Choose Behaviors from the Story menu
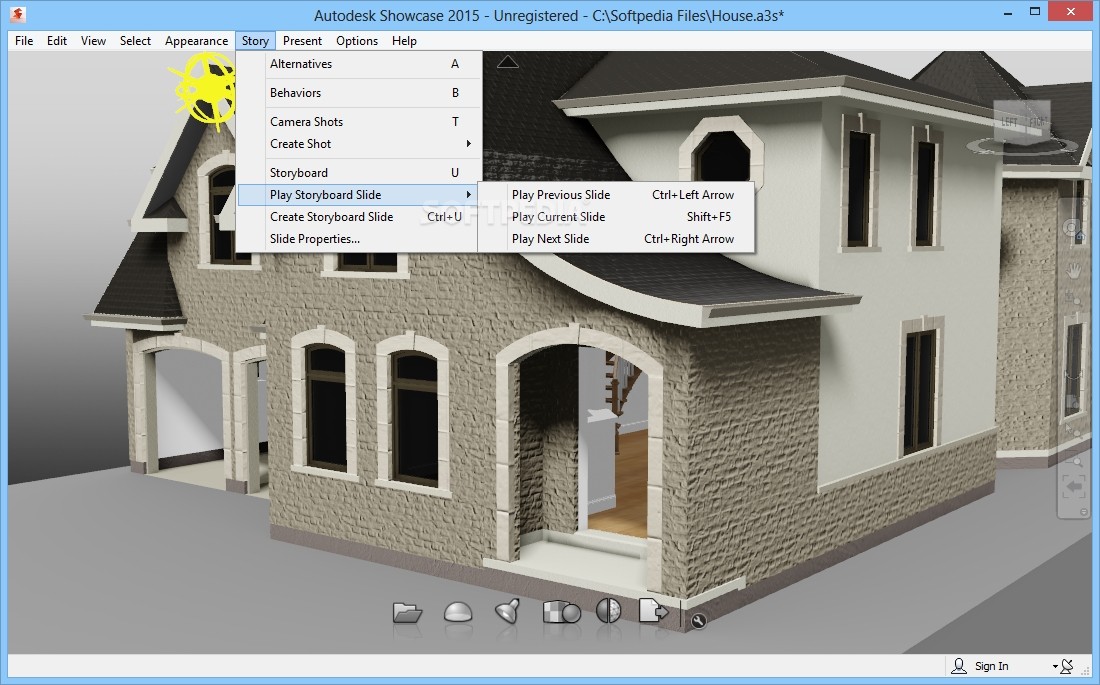The image size is (1100, 685). tap(359, 93)
